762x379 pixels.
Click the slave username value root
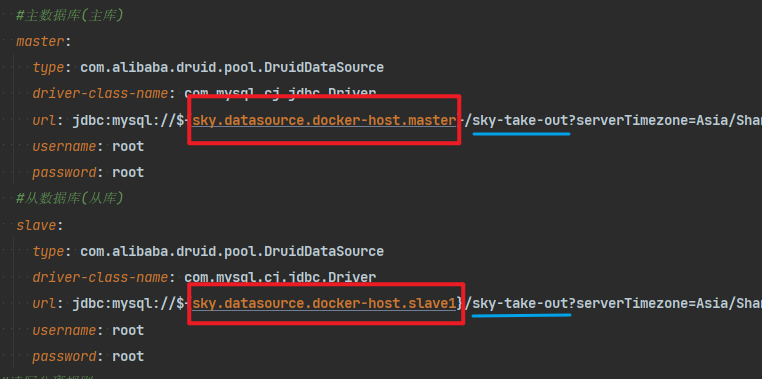pyautogui.click(x=128, y=330)
